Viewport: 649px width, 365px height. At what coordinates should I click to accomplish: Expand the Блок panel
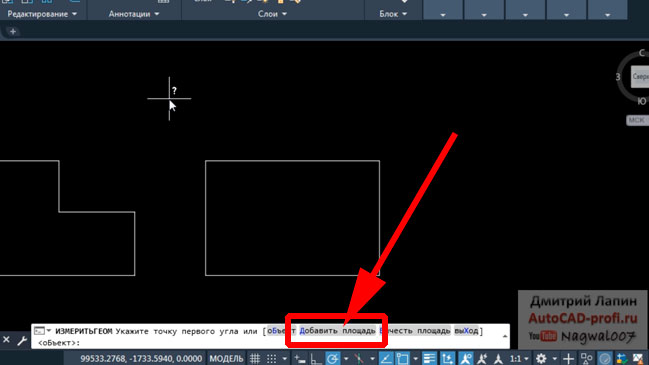[393, 14]
